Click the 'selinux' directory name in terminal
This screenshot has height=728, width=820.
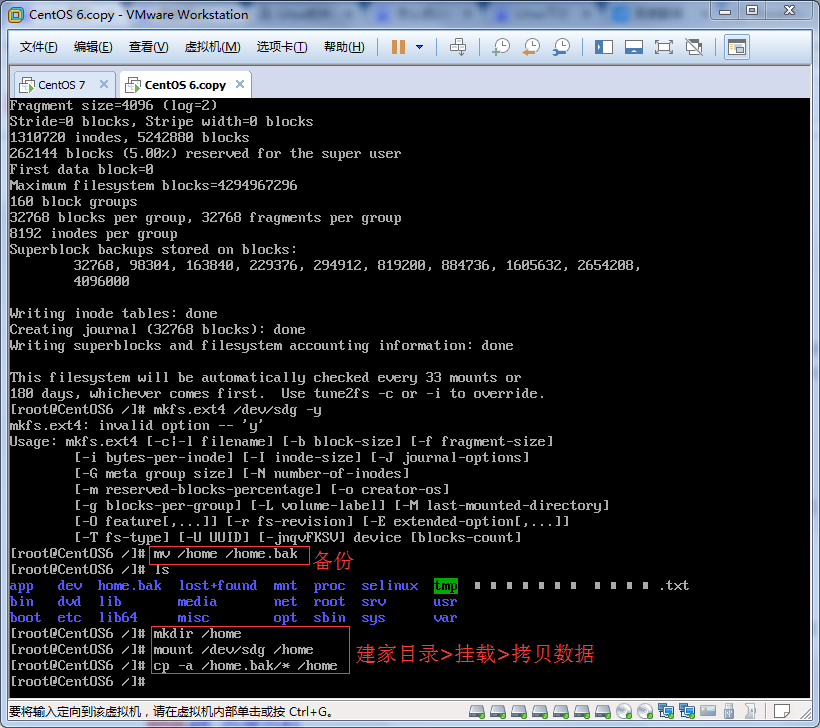(390, 586)
